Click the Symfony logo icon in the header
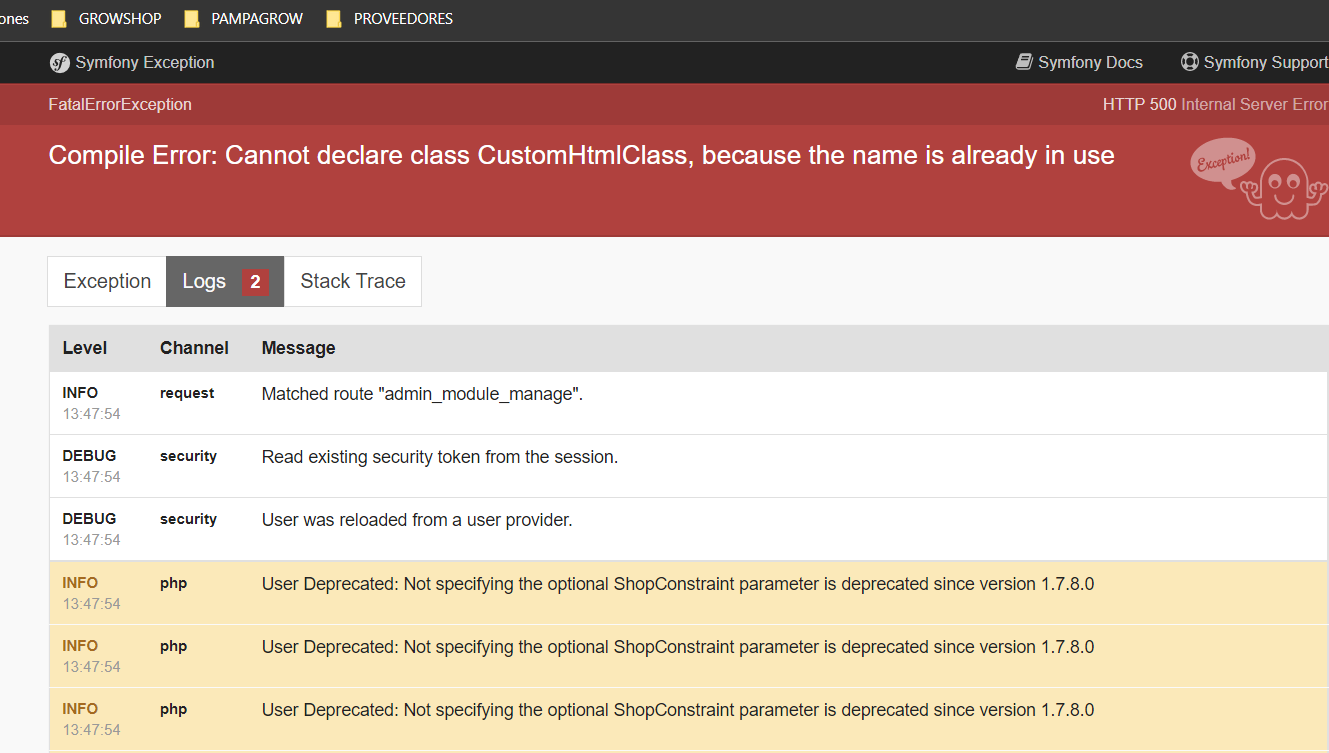The image size is (1329, 753). point(60,63)
